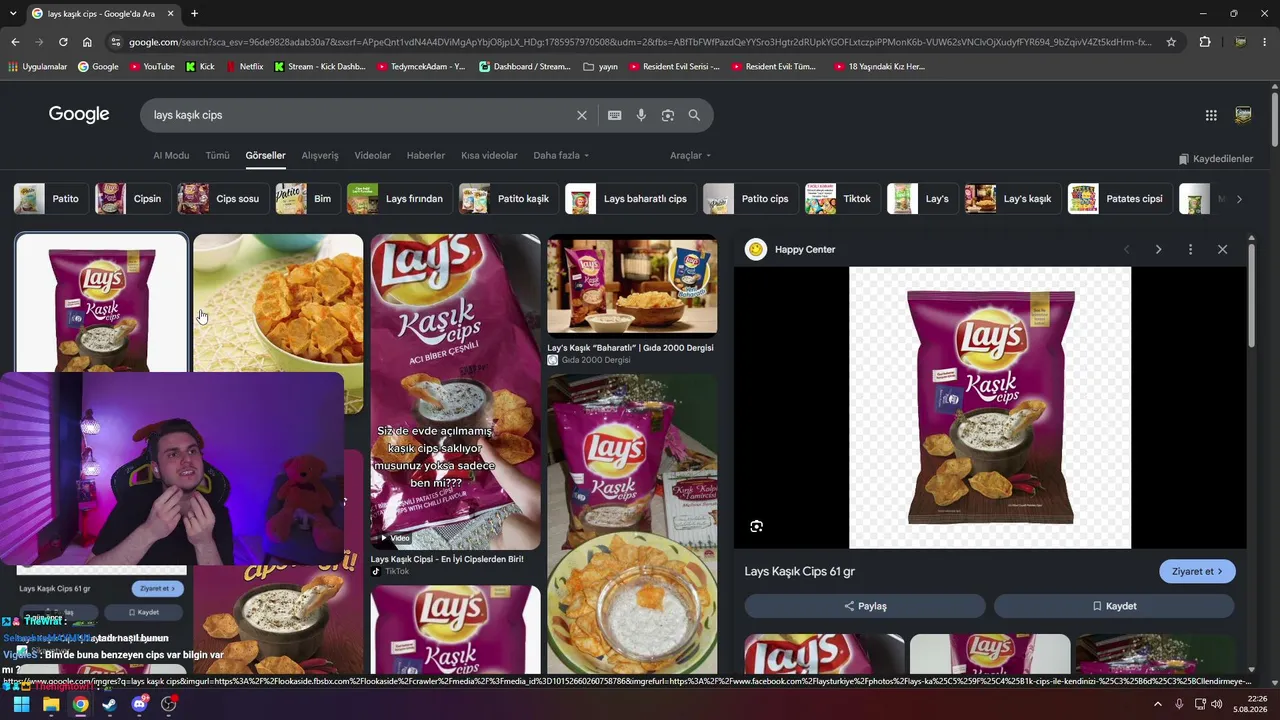Show previous image in preview panel
The height and width of the screenshot is (720, 1280).
[x=1127, y=249]
